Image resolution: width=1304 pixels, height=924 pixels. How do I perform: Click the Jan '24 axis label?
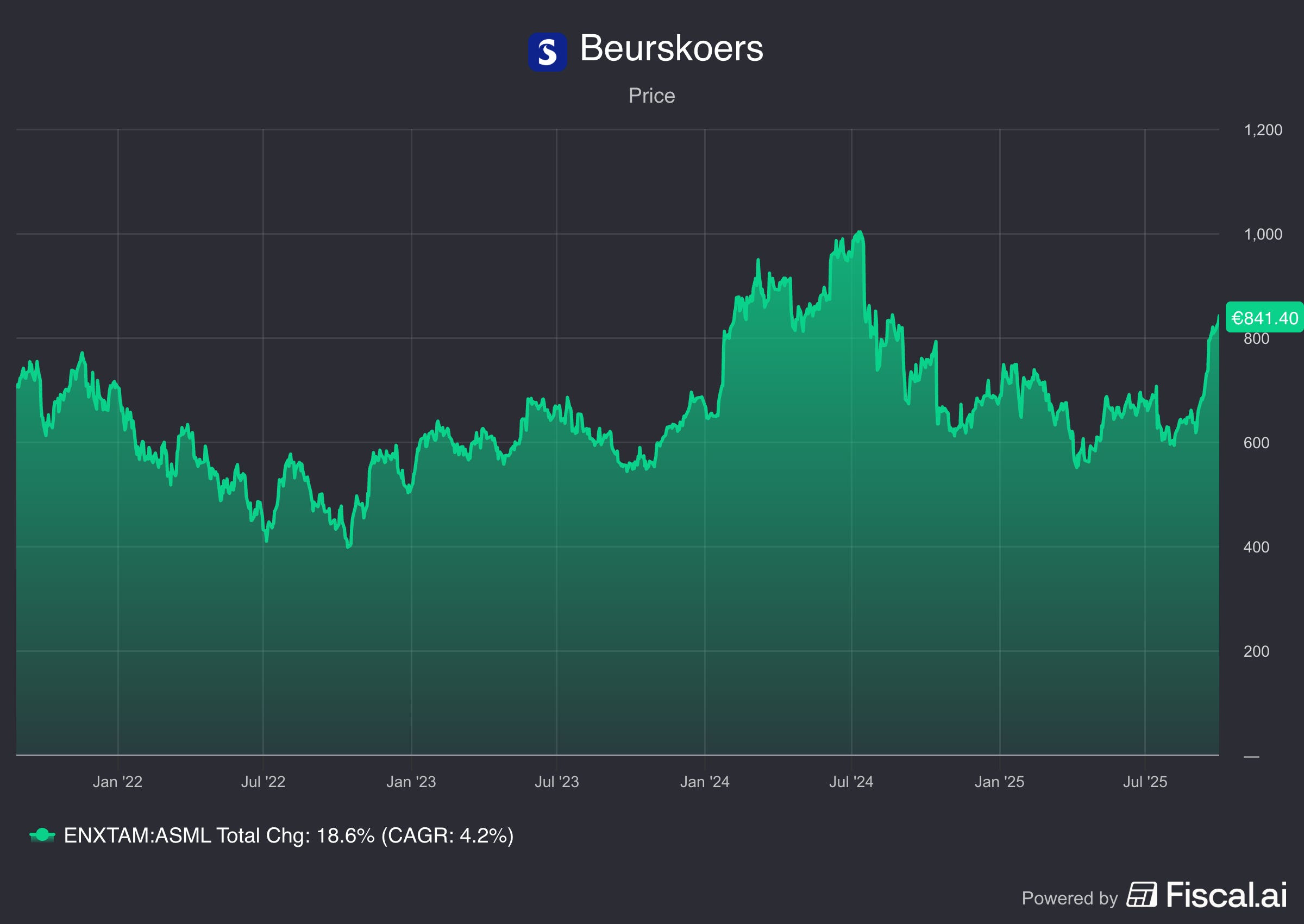(x=704, y=782)
